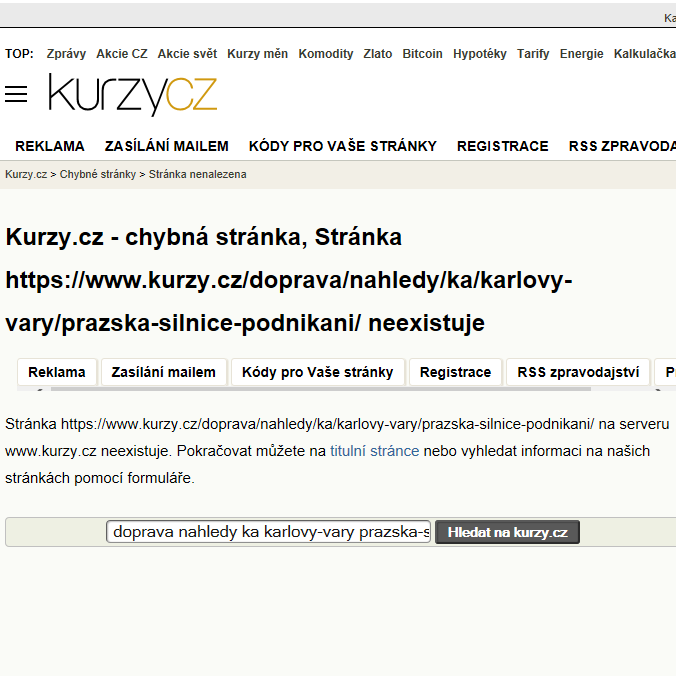
Task: Switch to the Registrace tab
Action: (455, 372)
